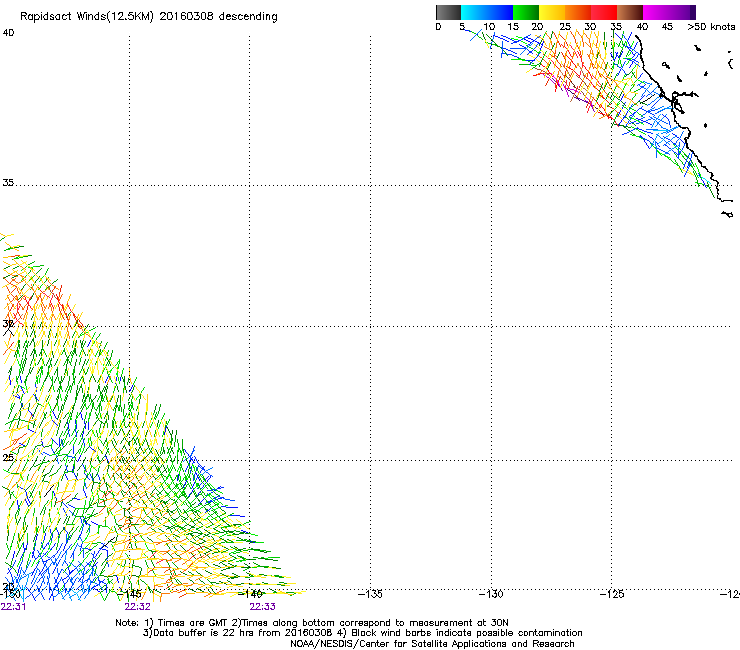Click the longitude -125 axis label
Screen dimensions: 740x650
coord(612,594)
